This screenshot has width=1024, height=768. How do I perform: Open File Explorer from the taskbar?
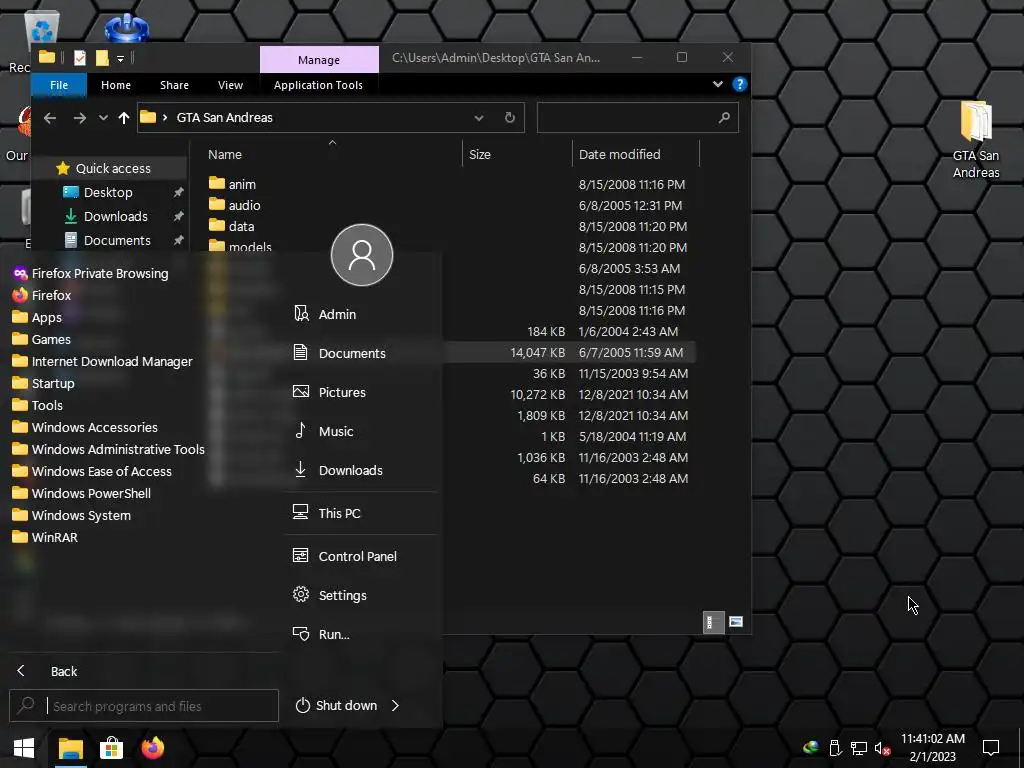[71, 748]
